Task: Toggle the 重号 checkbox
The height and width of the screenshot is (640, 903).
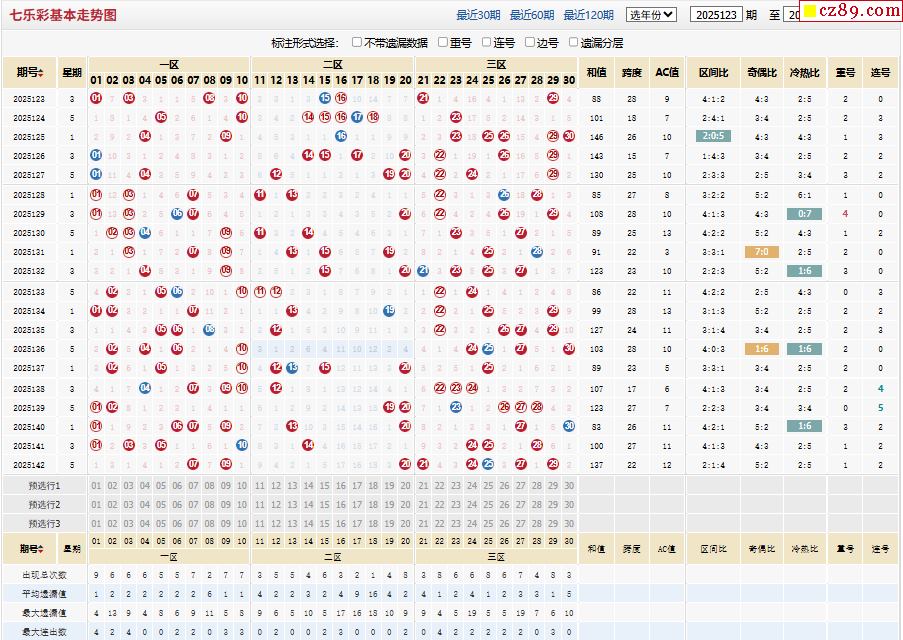Action: pyautogui.click(x=443, y=42)
